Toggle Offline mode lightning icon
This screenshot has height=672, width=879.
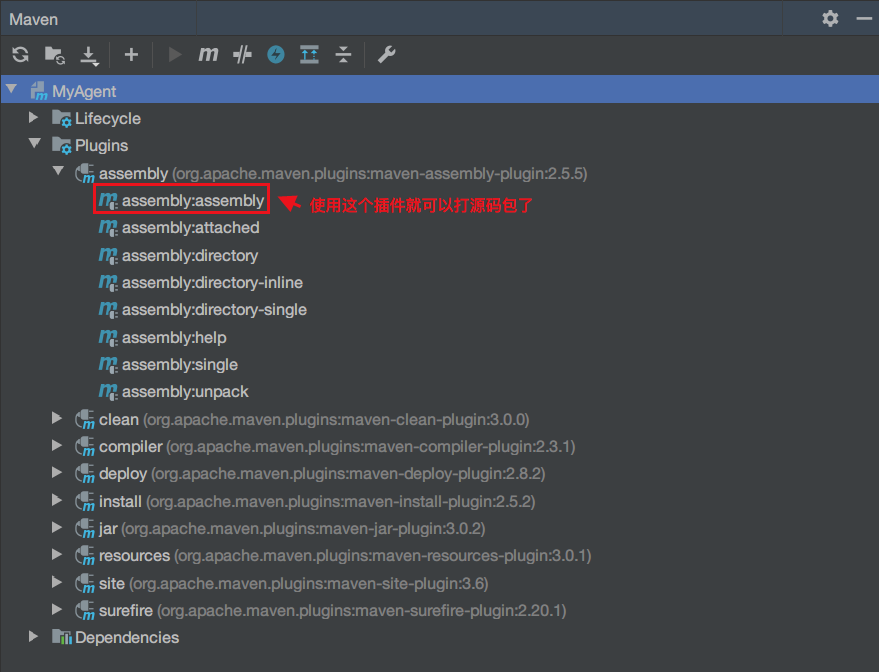coord(276,54)
